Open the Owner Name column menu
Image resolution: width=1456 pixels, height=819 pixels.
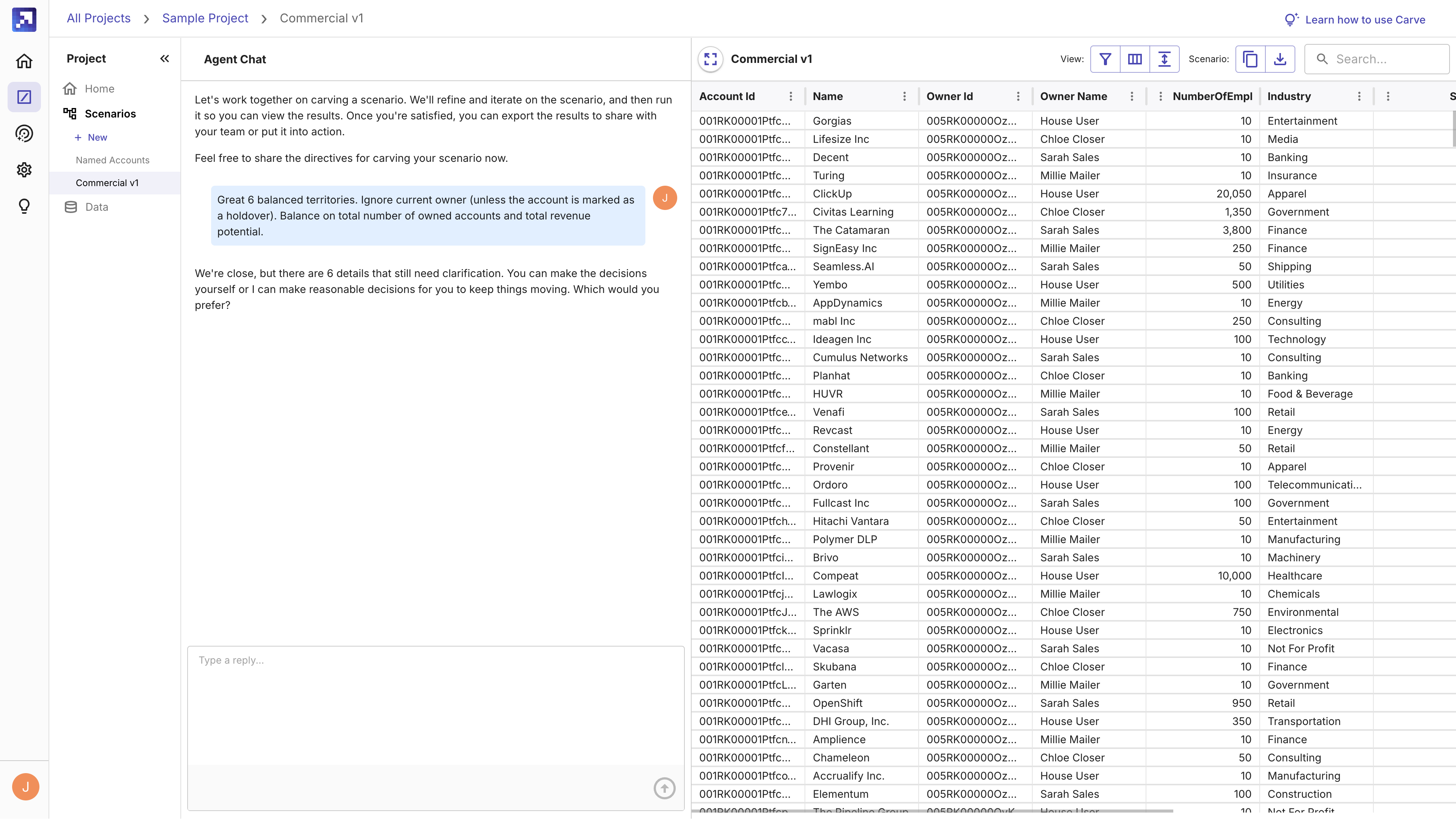1132,97
